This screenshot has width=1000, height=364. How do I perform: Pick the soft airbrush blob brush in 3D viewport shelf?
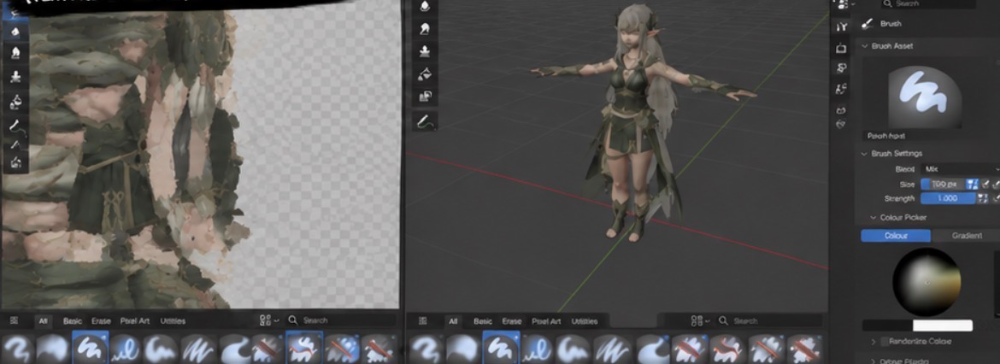click(x=463, y=349)
